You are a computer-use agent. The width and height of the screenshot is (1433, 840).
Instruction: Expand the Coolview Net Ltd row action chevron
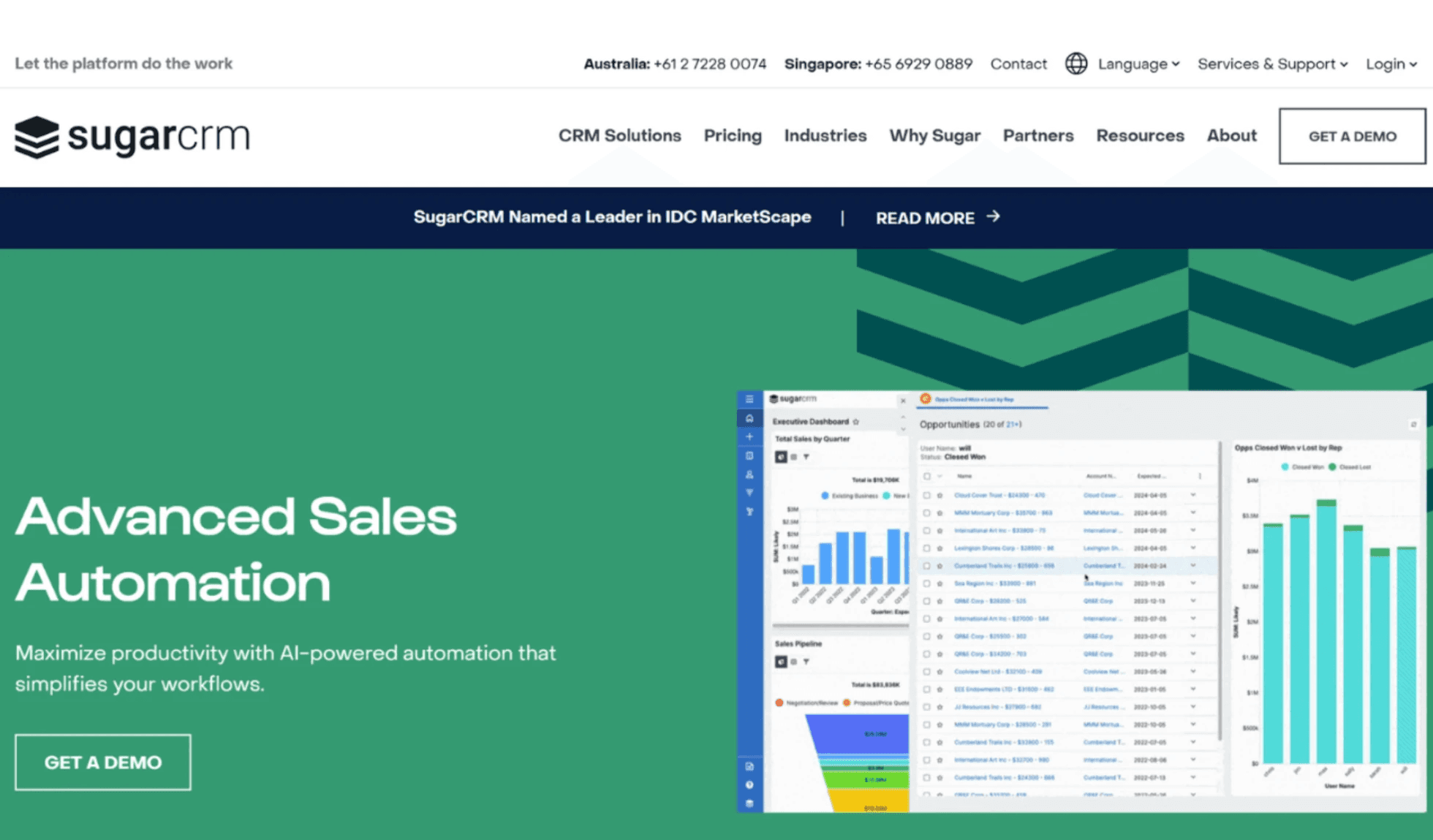click(1193, 671)
